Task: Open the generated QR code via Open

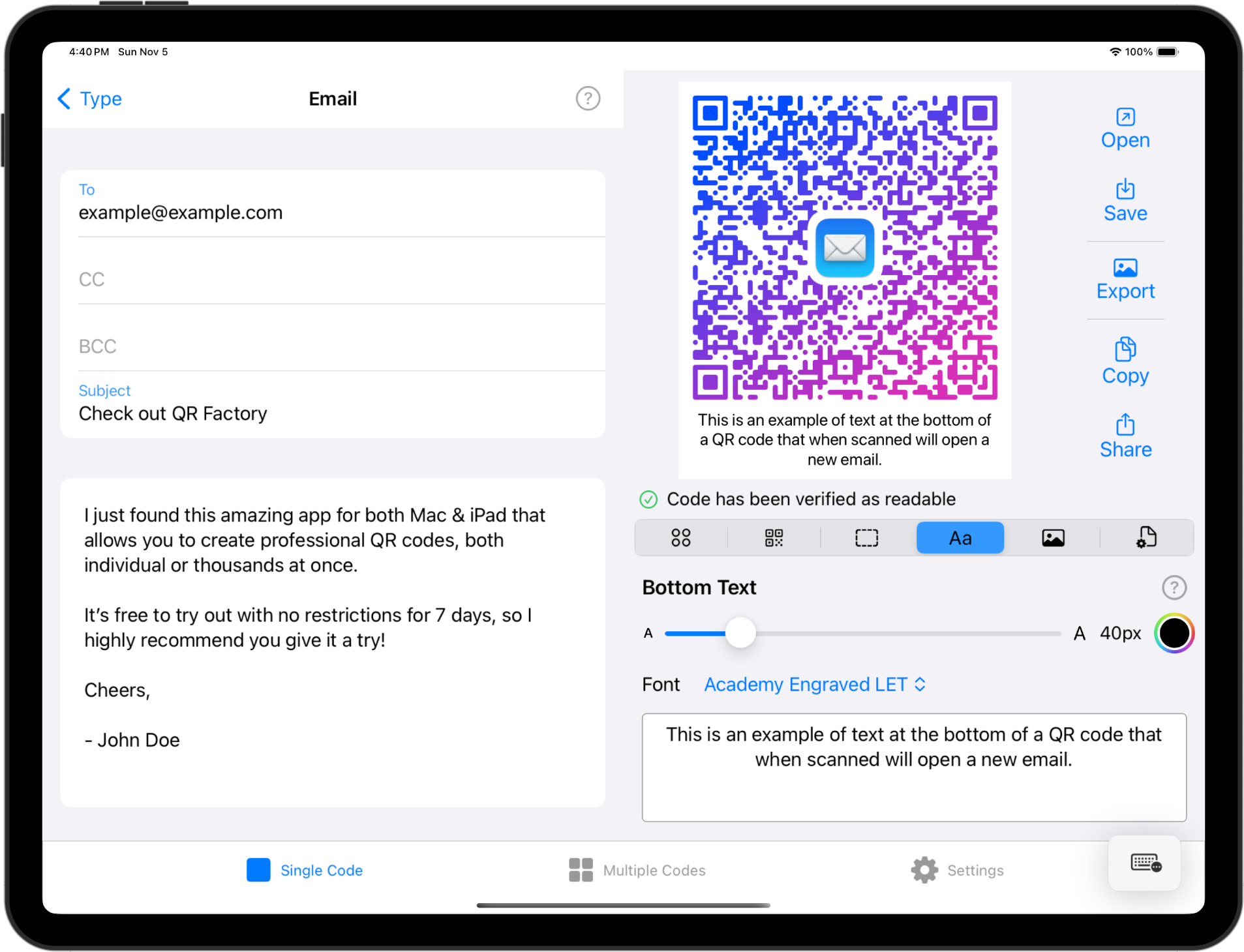Action: tap(1125, 128)
